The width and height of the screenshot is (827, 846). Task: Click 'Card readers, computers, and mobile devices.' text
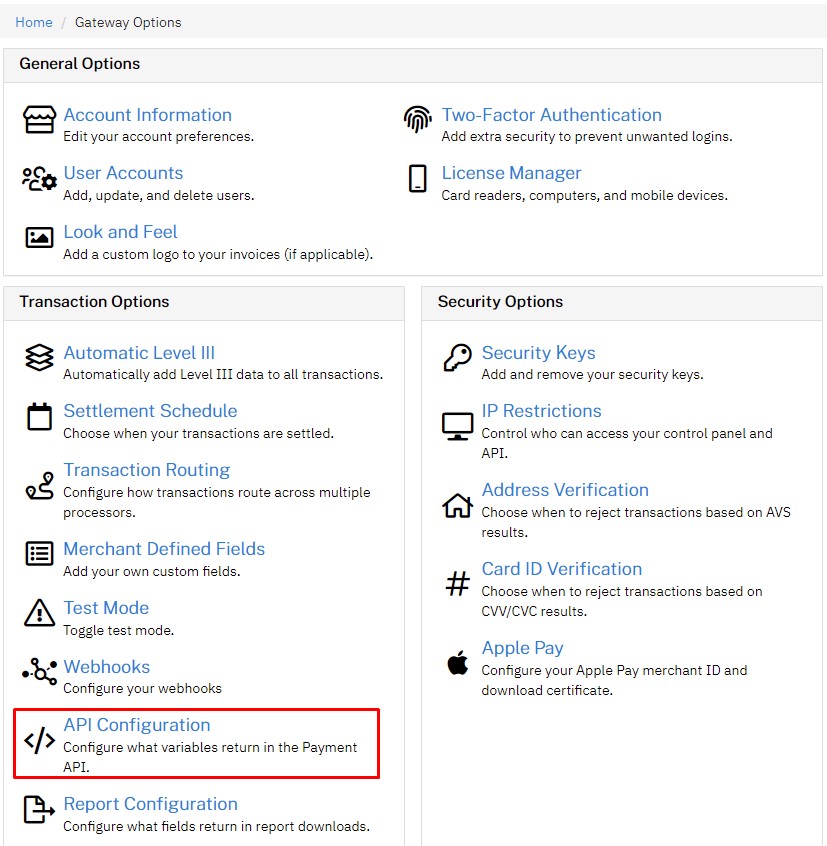585,195
